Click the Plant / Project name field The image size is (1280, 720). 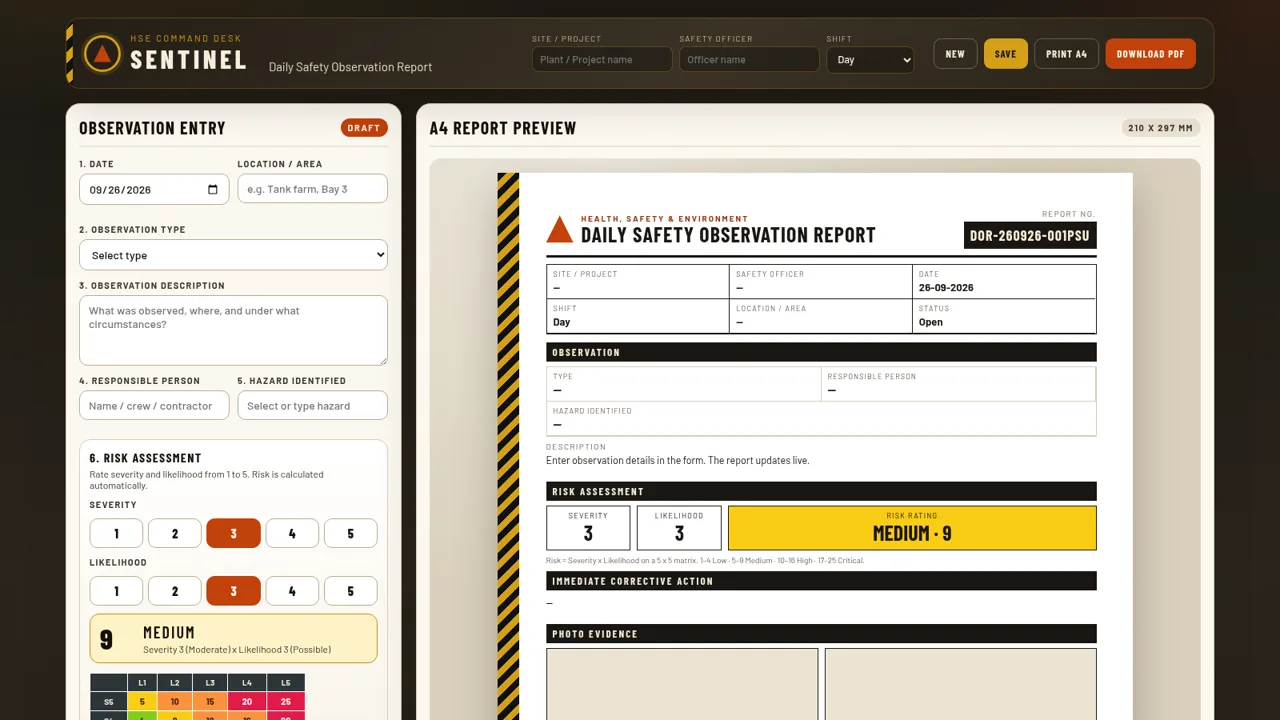602,60
